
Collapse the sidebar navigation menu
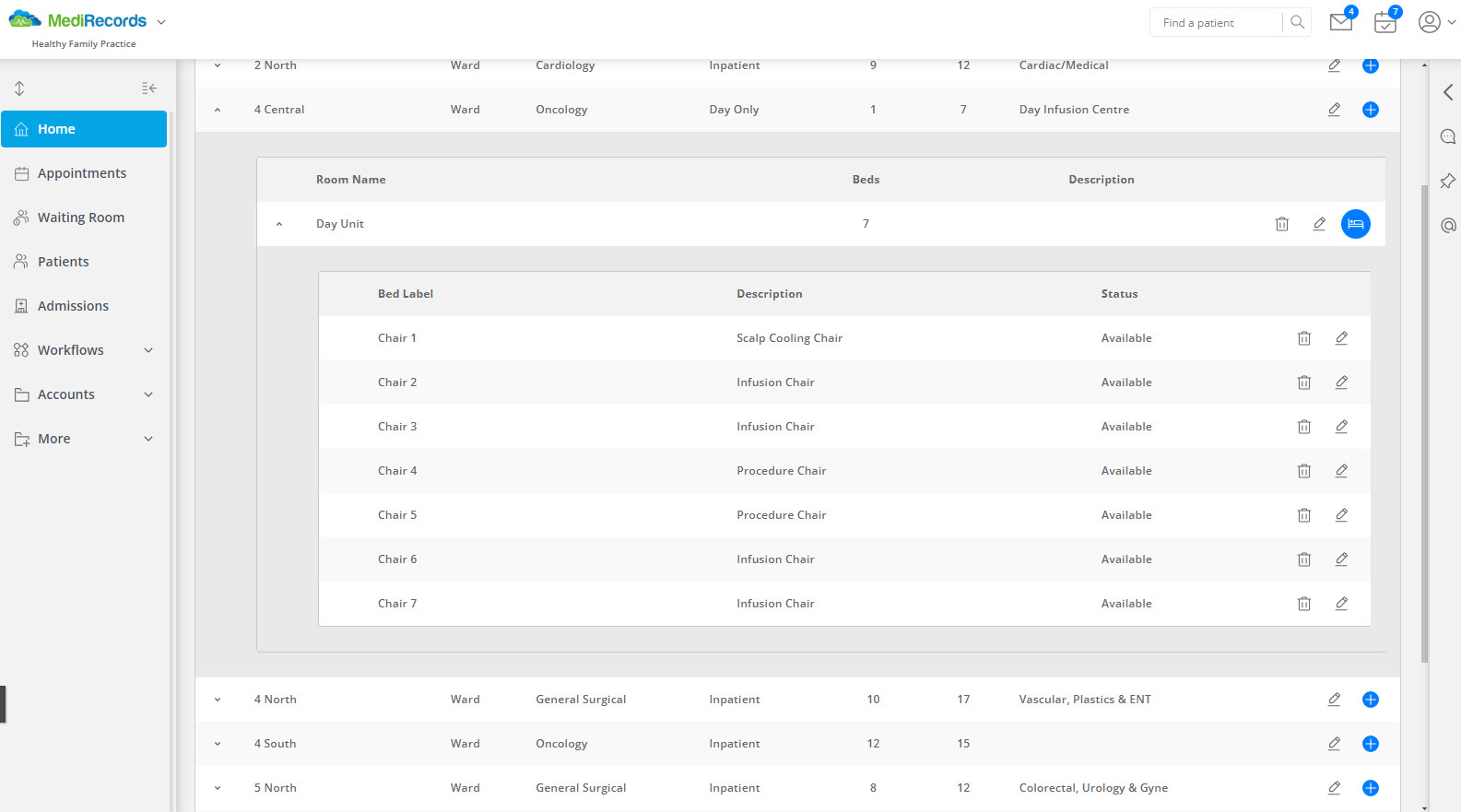[148, 88]
